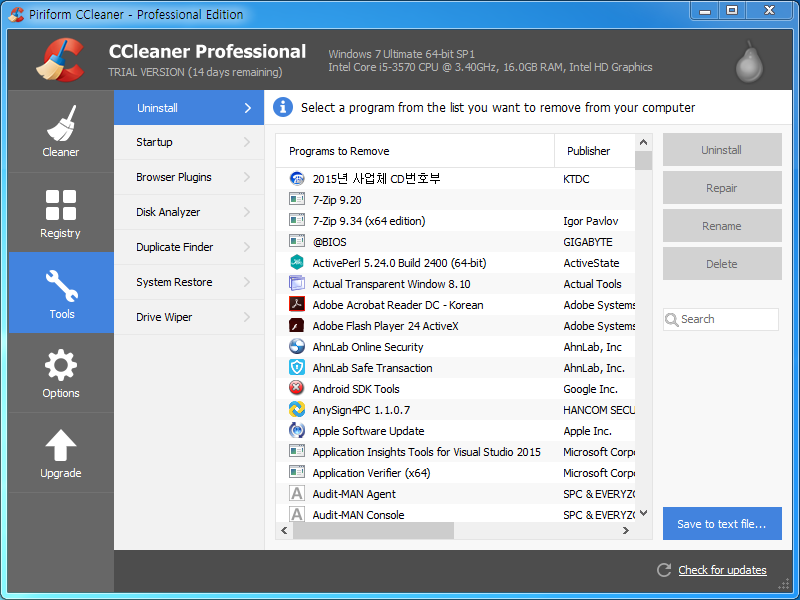Click the vertical scrollbar down arrow

coord(643,513)
